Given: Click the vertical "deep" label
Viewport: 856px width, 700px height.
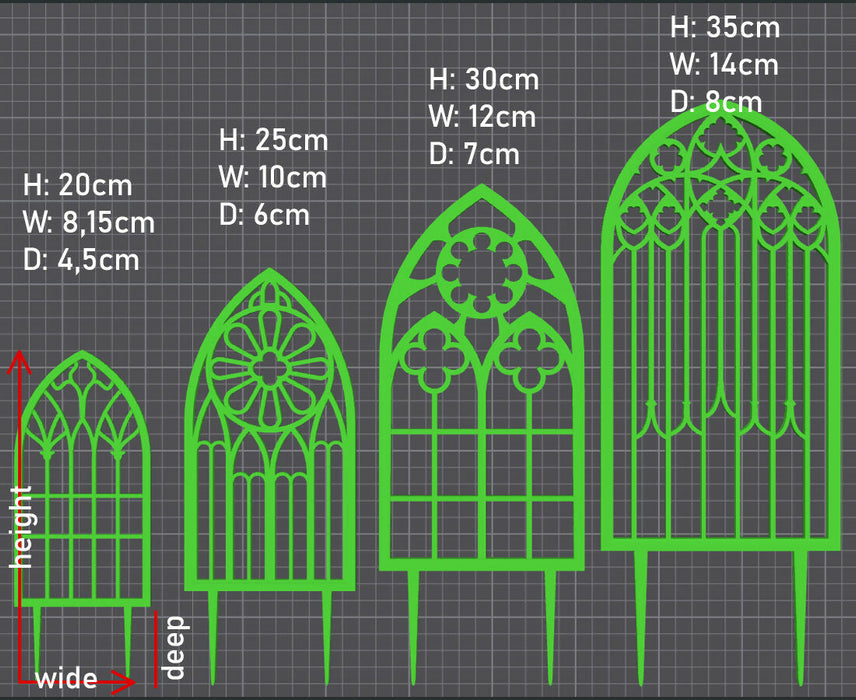Looking at the screenshot, I should (x=176, y=647).
